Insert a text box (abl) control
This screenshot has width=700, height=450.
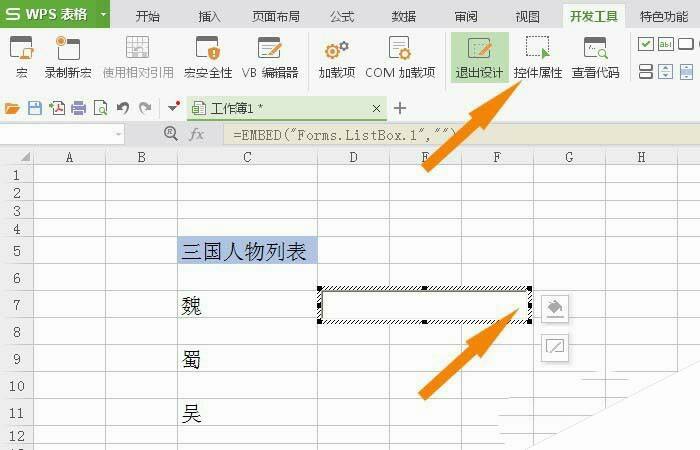point(666,44)
